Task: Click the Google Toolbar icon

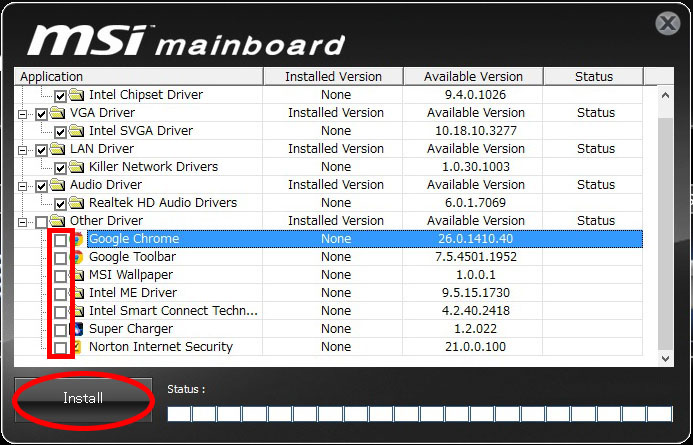Action: pyautogui.click(x=78, y=257)
